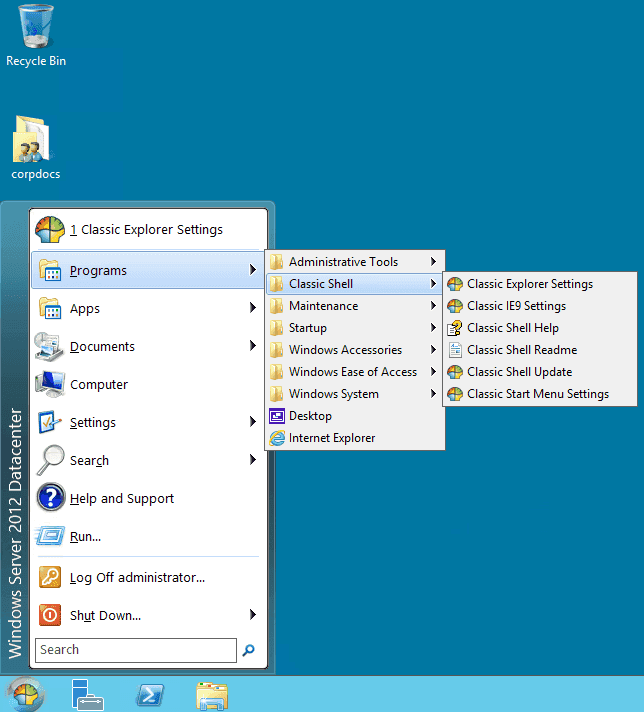The height and width of the screenshot is (712, 644).
Task: Expand the Documents submenu arrow
Action: click(x=253, y=346)
